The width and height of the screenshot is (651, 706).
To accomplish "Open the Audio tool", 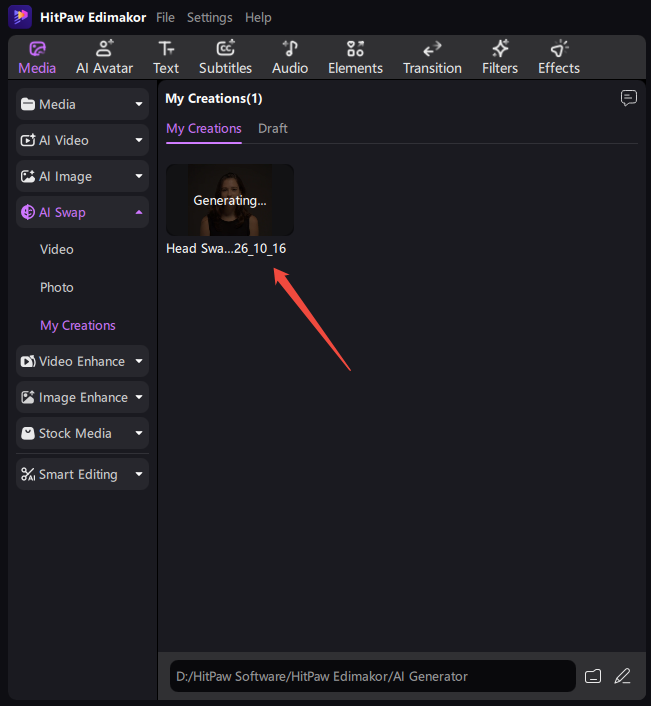I will (x=290, y=58).
